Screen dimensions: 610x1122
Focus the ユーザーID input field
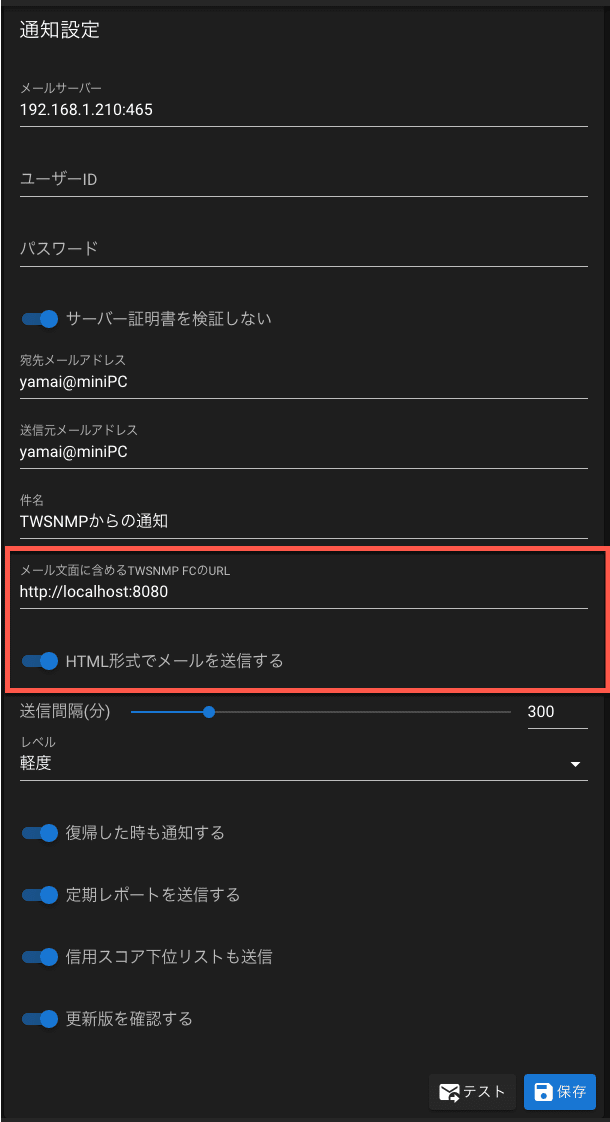pyautogui.click(x=304, y=179)
